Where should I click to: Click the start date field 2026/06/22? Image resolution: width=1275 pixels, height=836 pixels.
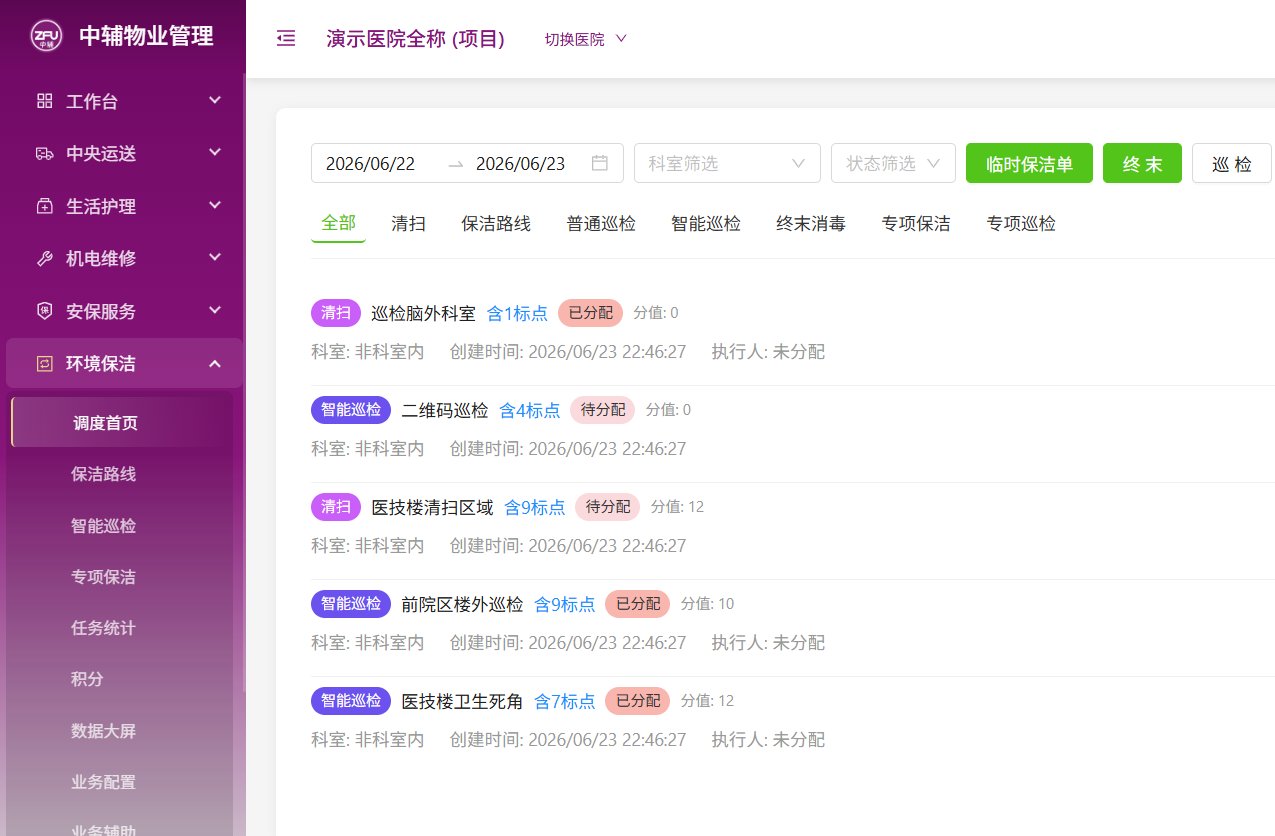click(371, 163)
